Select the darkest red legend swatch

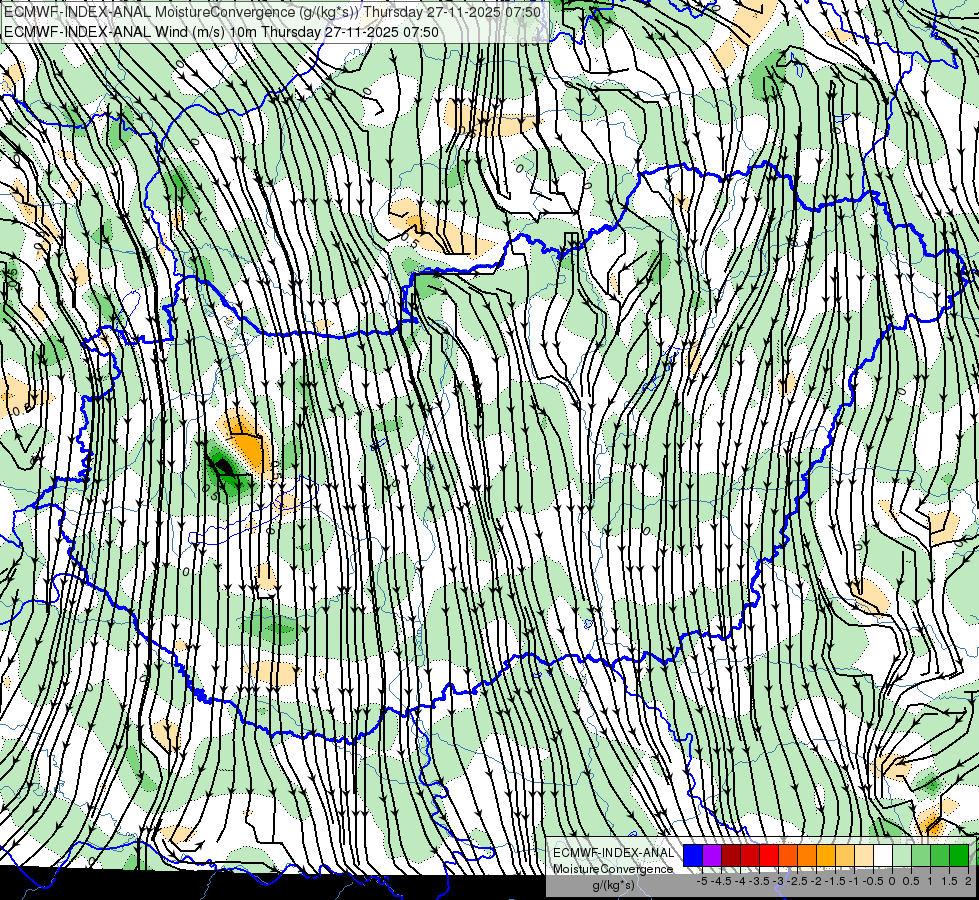tap(731, 856)
